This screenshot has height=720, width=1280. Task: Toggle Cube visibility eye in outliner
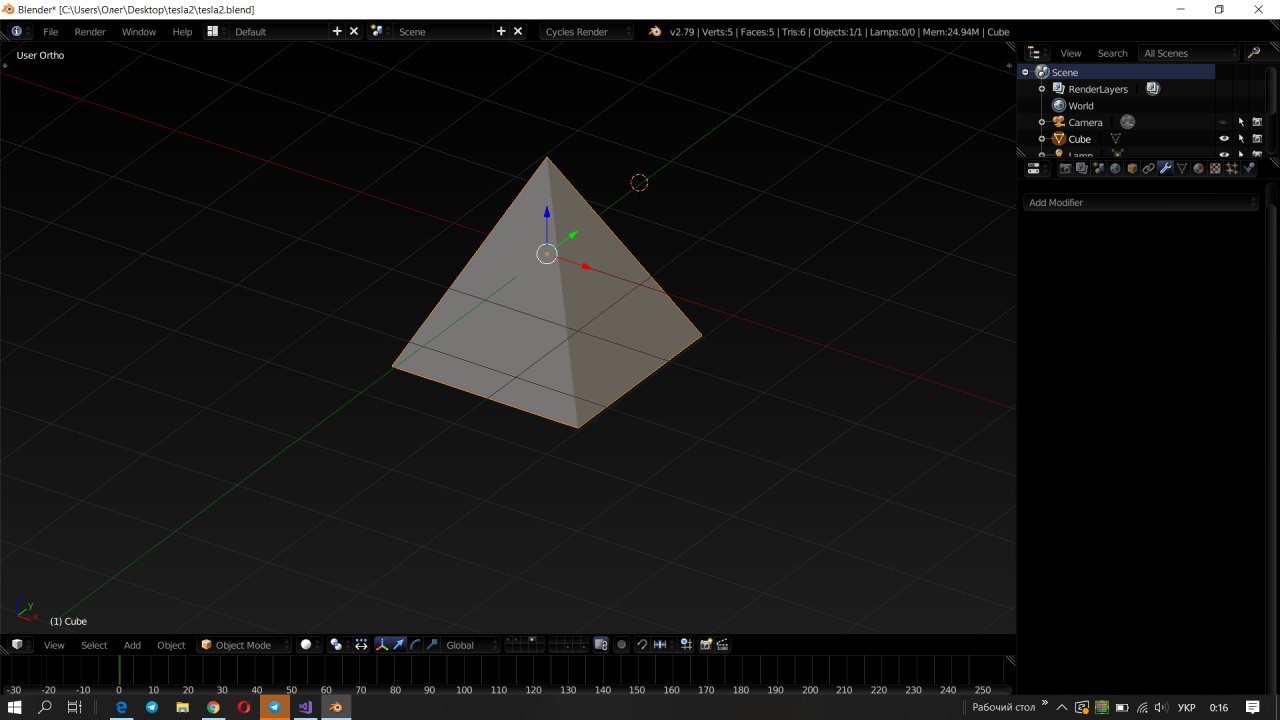1224,139
